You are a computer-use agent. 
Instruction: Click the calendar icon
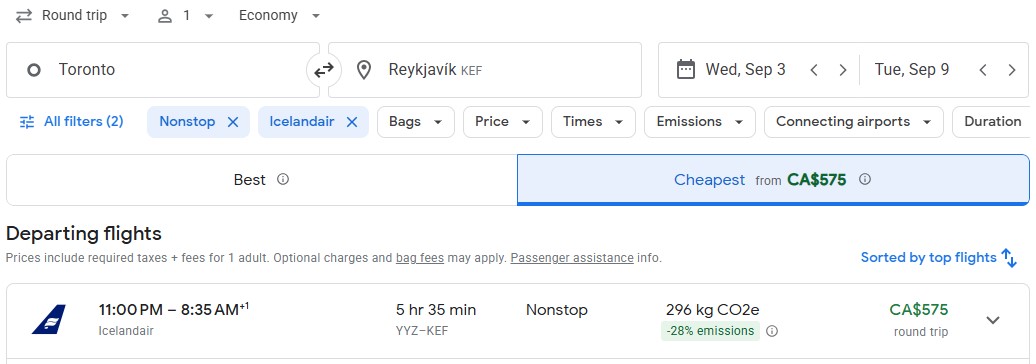pyautogui.click(x=686, y=69)
